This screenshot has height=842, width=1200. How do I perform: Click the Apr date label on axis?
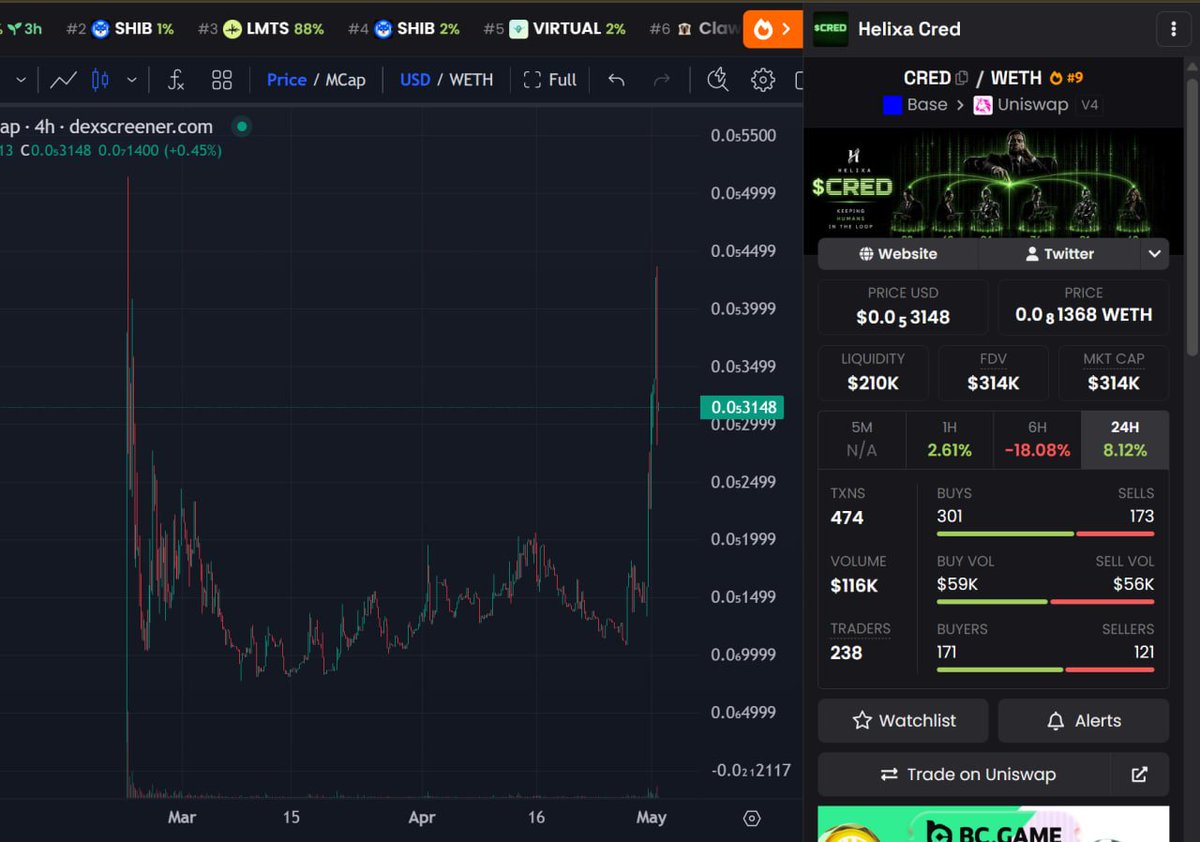coord(422,818)
